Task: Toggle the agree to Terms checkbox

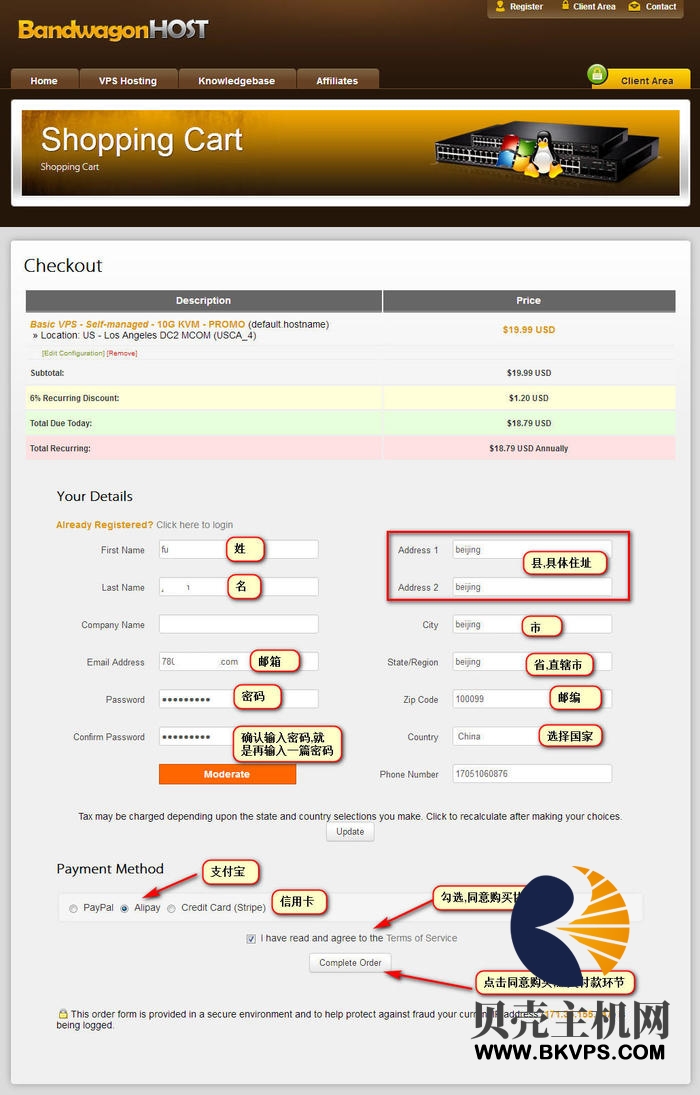Action: pos(251,939)
